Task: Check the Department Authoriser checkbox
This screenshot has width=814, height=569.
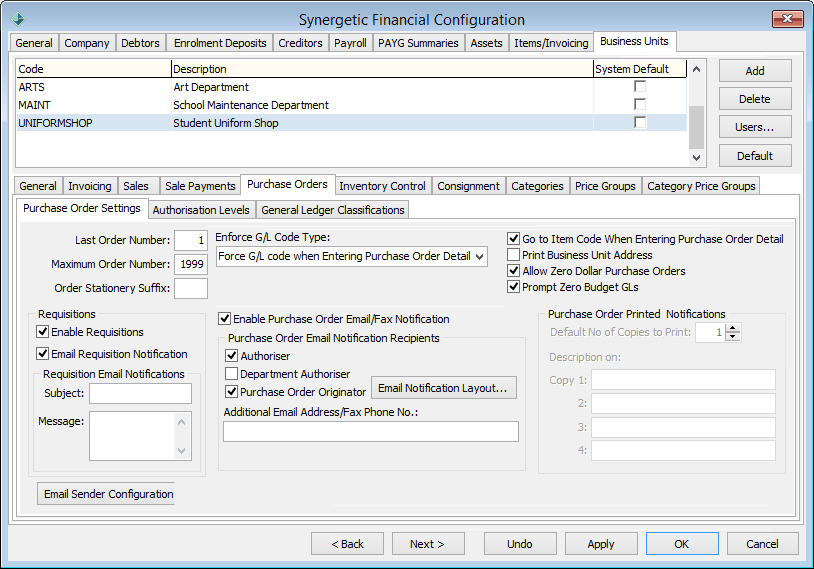Action: 232,374
